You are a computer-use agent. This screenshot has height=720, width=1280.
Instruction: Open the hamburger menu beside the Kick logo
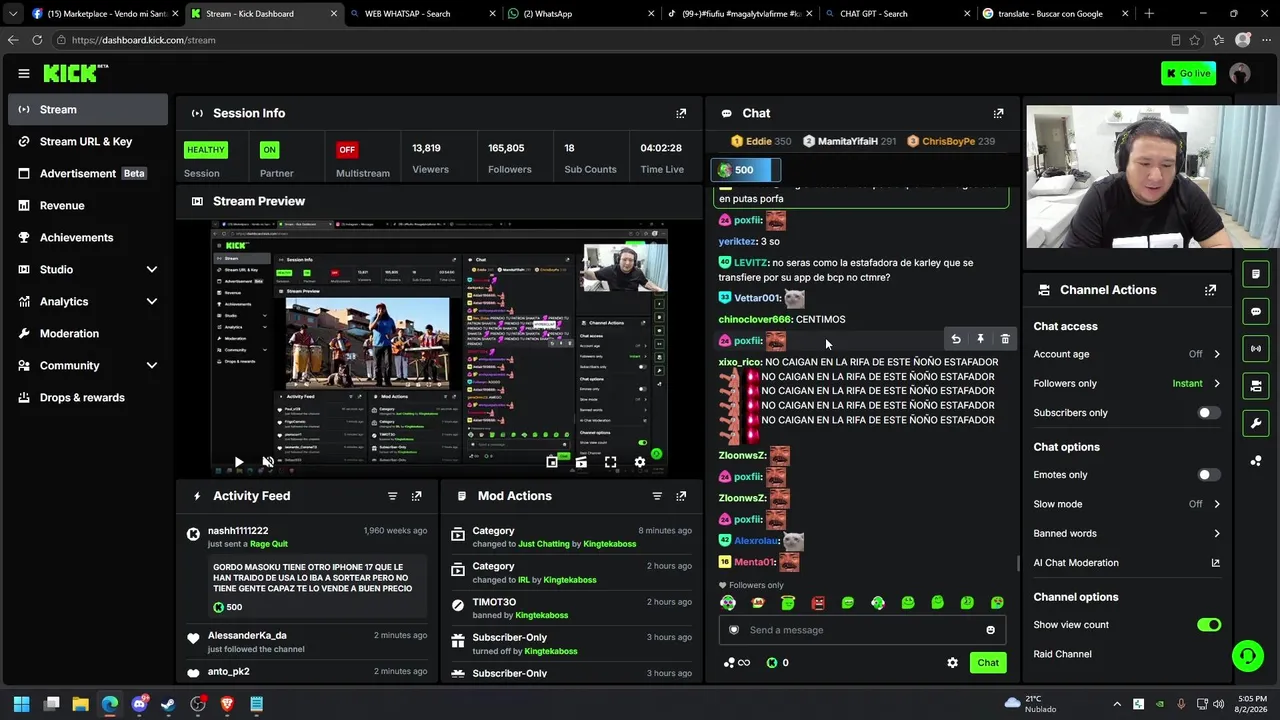pos(24,73)
